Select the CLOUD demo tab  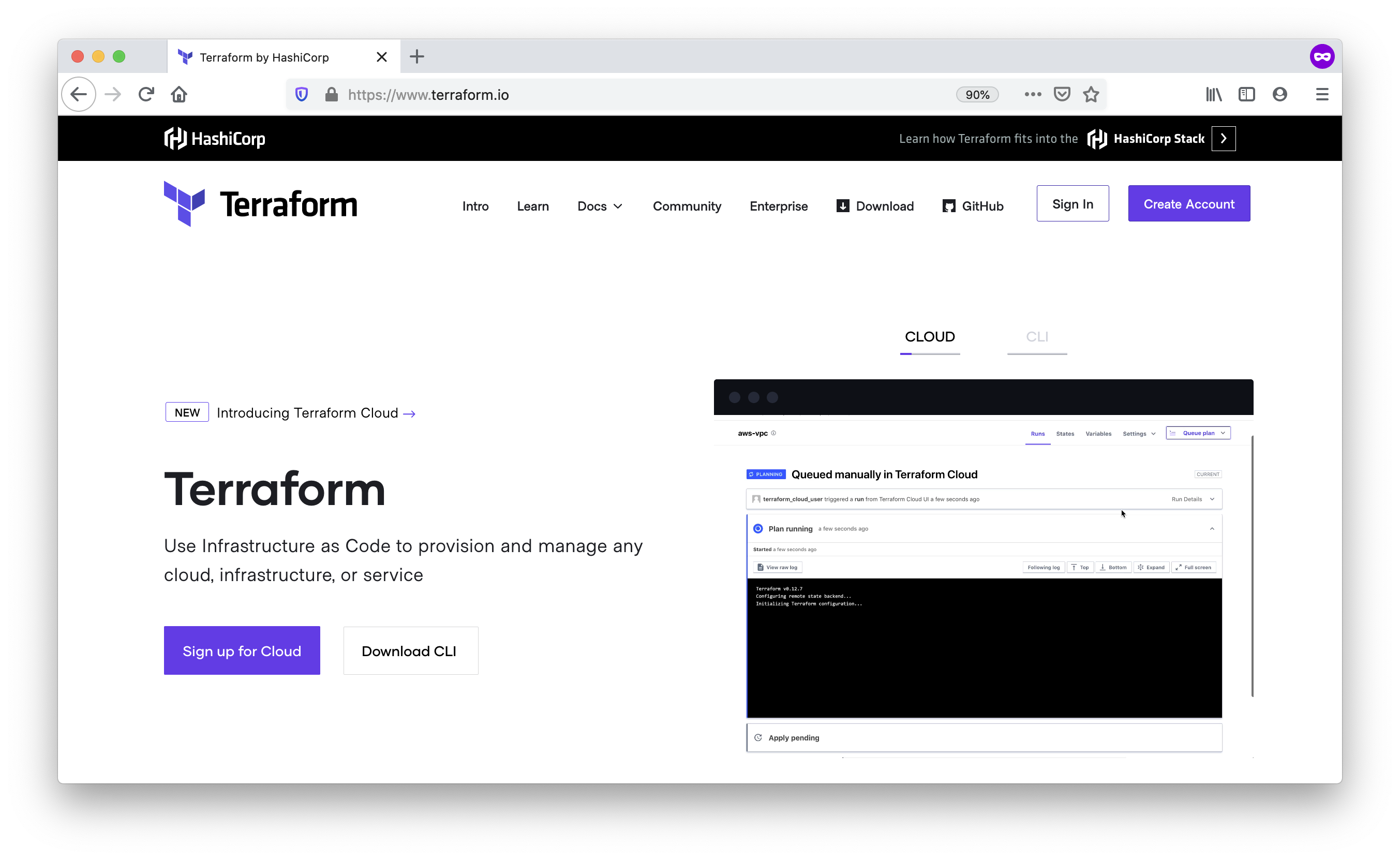[930, 337]
